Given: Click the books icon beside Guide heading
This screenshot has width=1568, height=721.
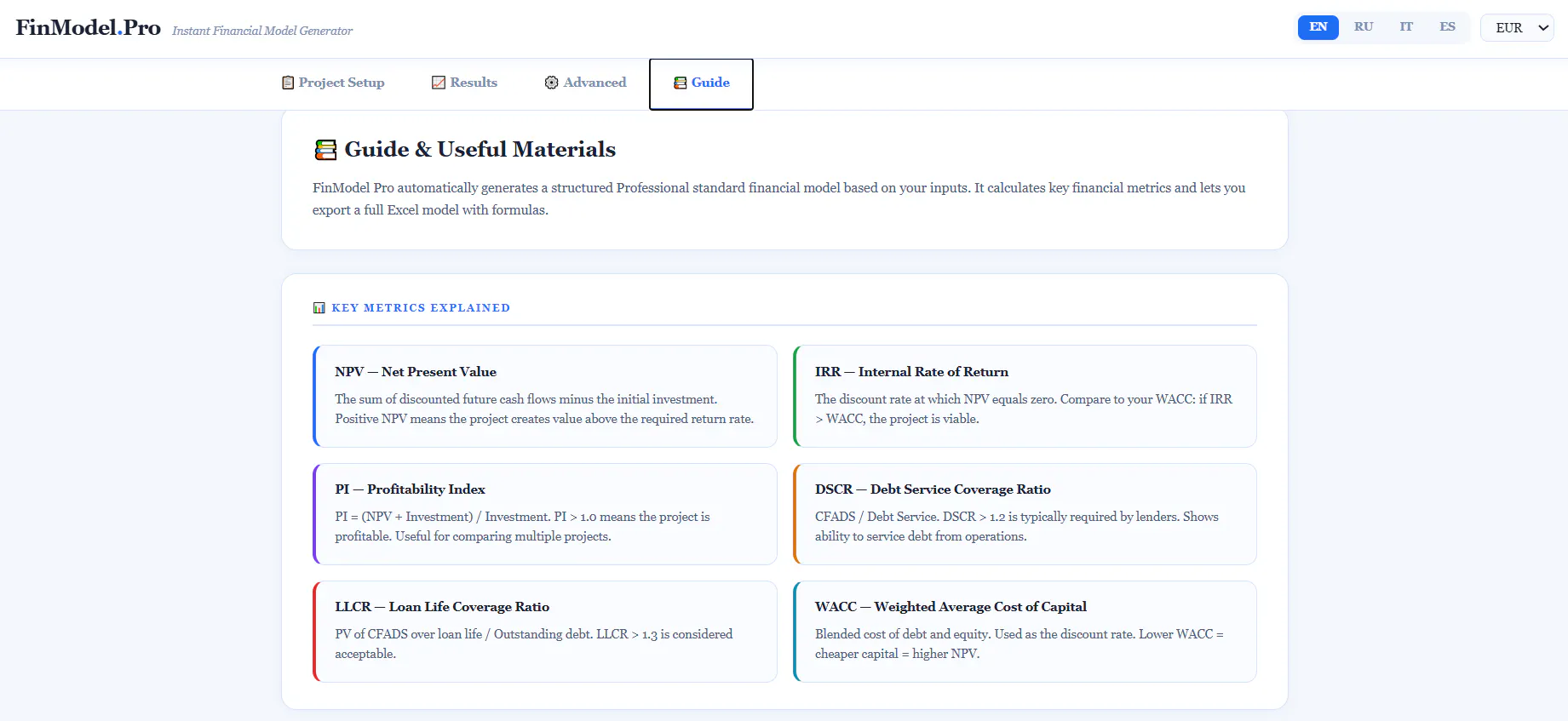Looking at the screenshot, I should coord(325,150).
